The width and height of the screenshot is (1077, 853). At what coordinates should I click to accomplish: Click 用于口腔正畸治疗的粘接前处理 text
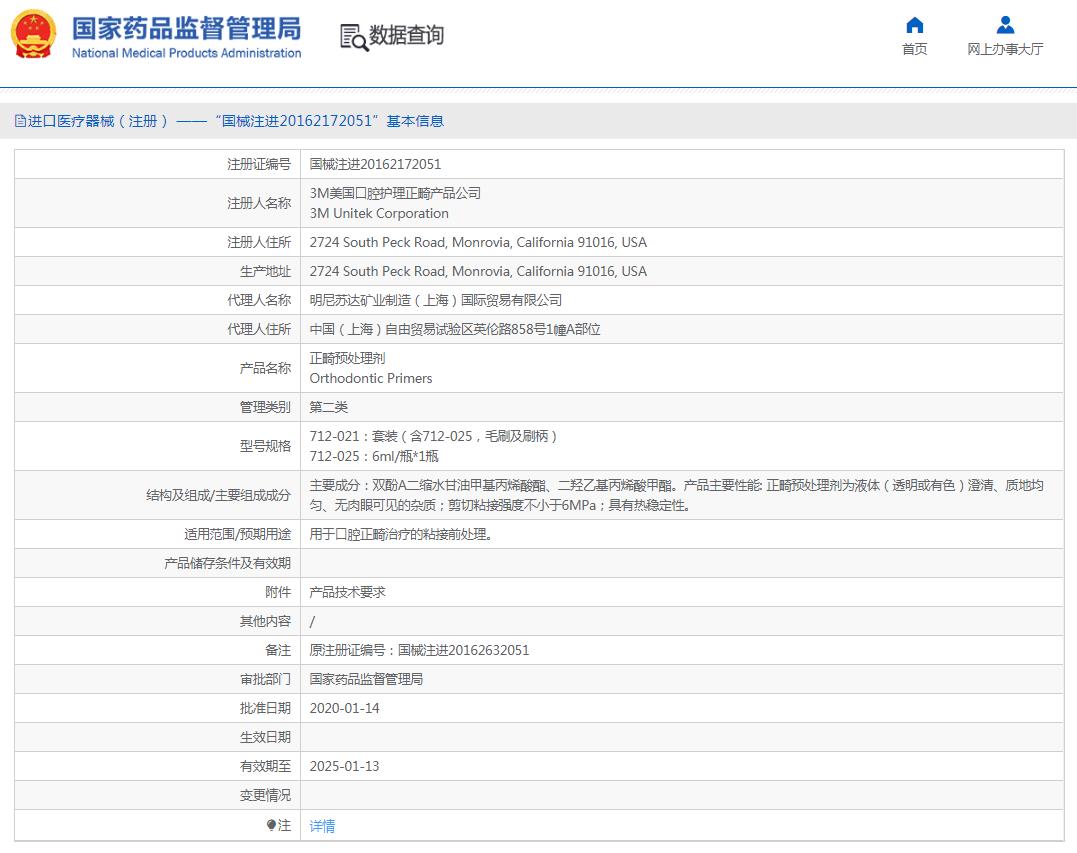pos(401,534)
